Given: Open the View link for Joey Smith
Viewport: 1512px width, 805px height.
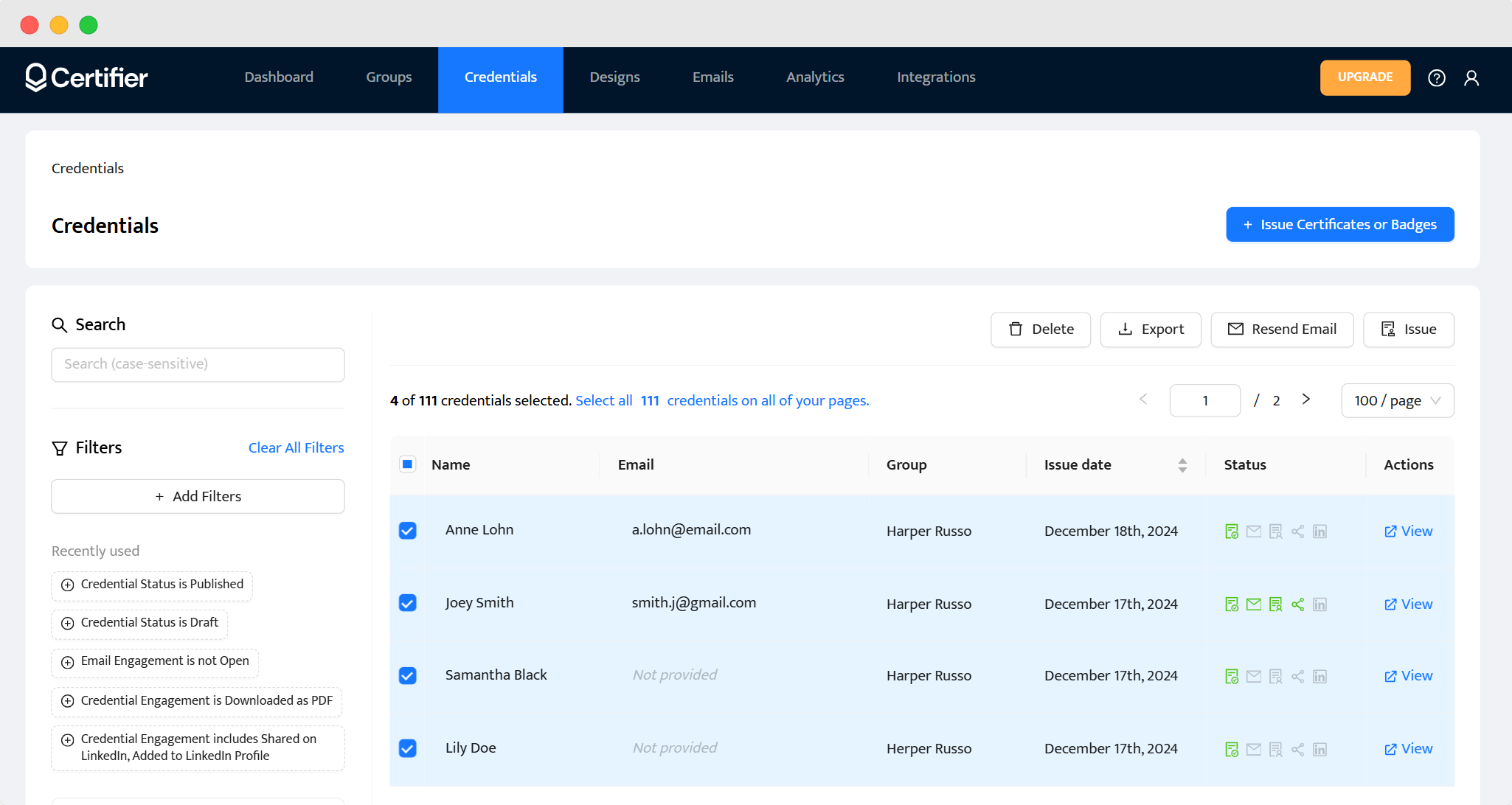Looking at the screenshot, I should click(x=1408, y=604).
